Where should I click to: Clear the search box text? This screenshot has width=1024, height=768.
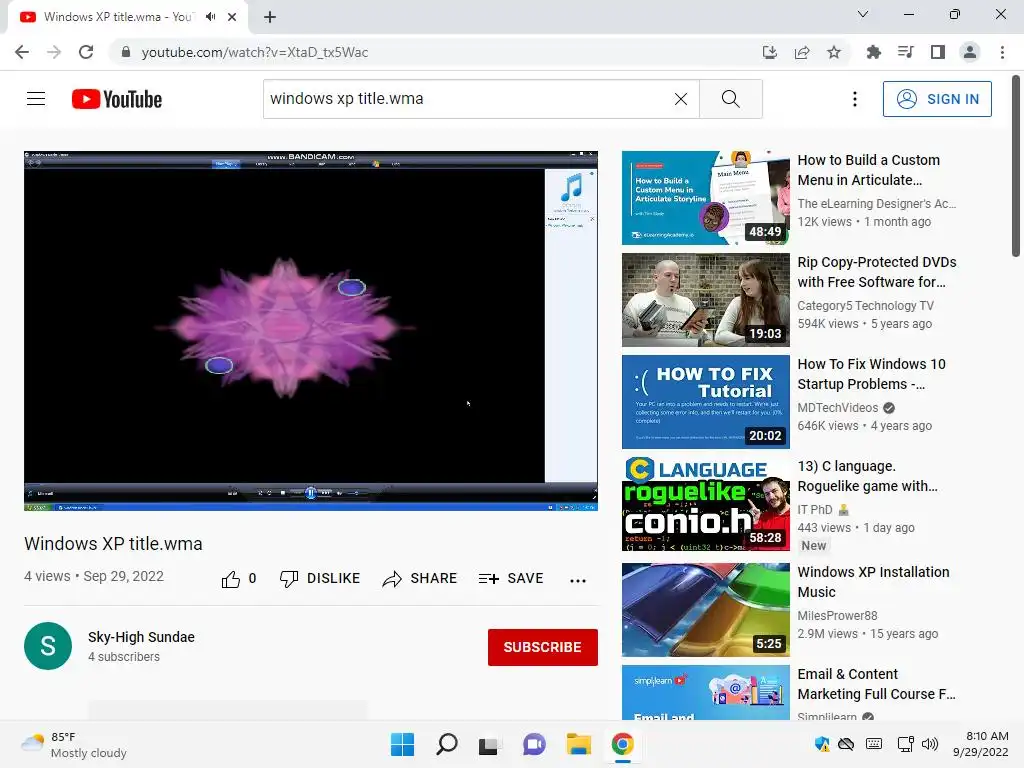coord(680,99)
